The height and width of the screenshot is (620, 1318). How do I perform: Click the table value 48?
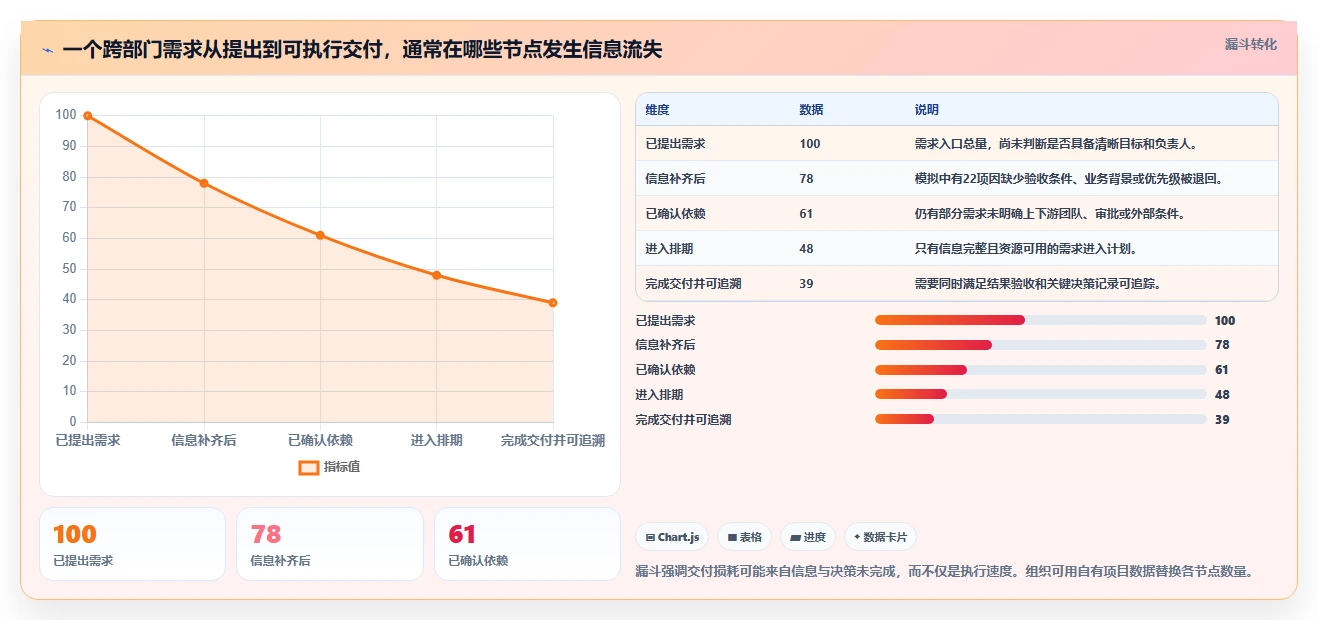807,249
